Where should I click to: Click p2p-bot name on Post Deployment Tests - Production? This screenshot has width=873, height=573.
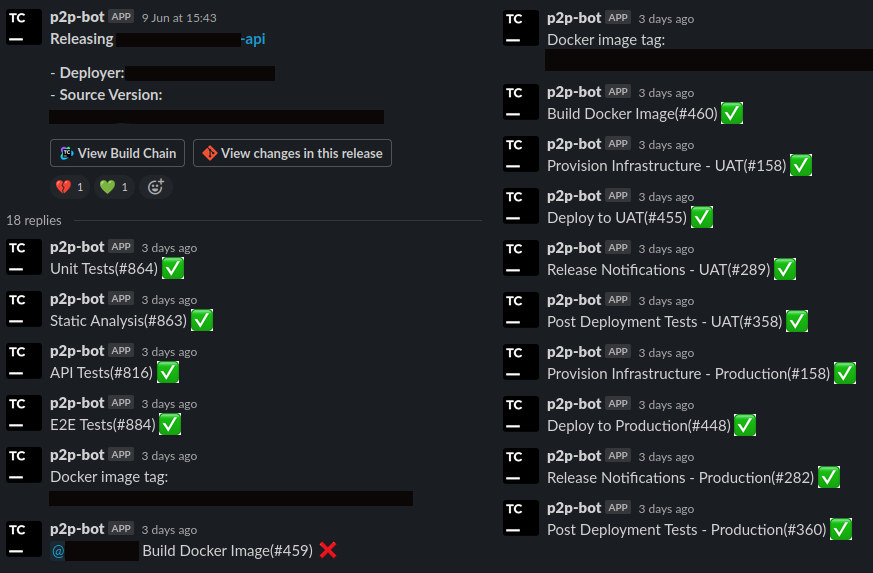tap(574, 508)
